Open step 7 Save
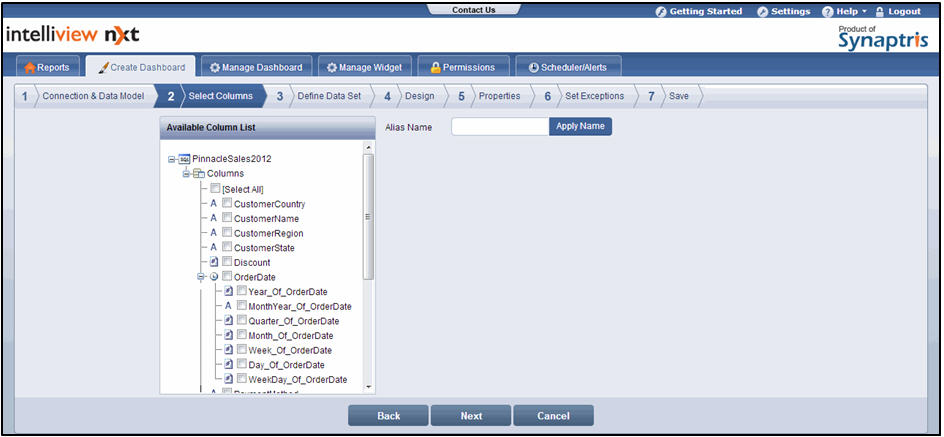 click(x=671, y=96)
